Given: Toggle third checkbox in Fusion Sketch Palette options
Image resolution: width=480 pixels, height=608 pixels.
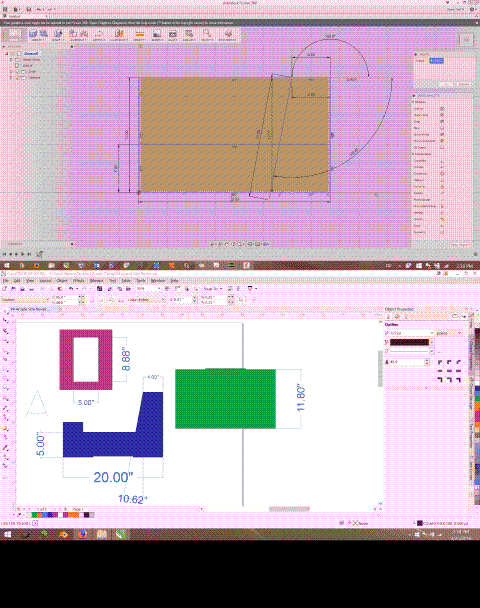Looking at the screenshot, I should click(442, 121).
